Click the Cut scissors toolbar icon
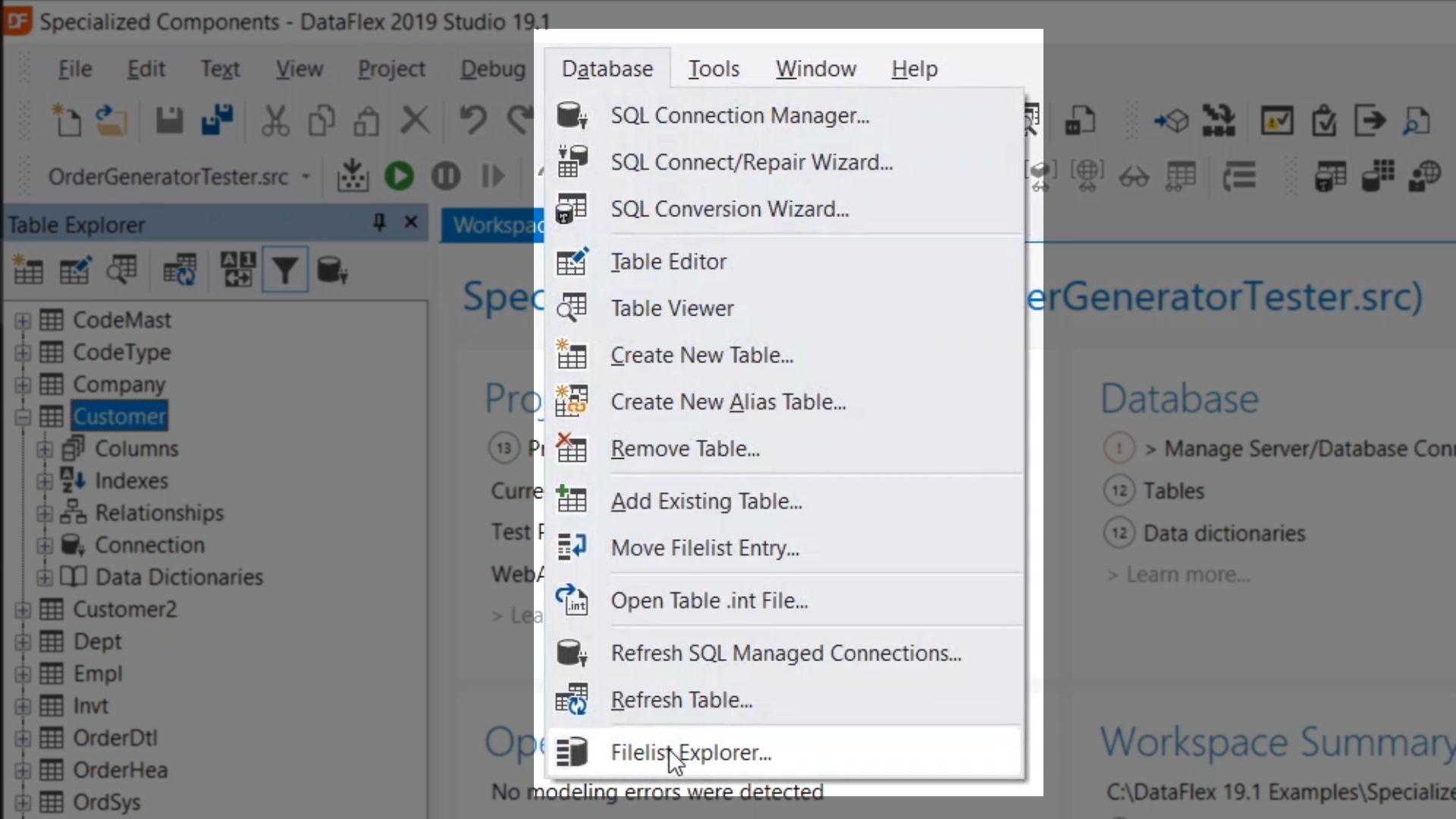 click(x=275, y=120)
